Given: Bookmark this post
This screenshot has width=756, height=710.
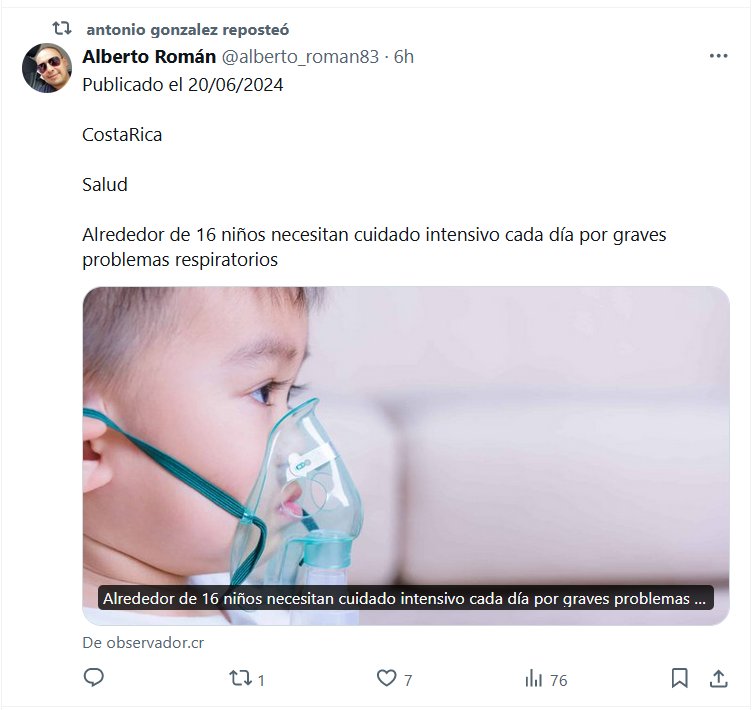Looking at the screenshot, I should click(x=679, y=678).
